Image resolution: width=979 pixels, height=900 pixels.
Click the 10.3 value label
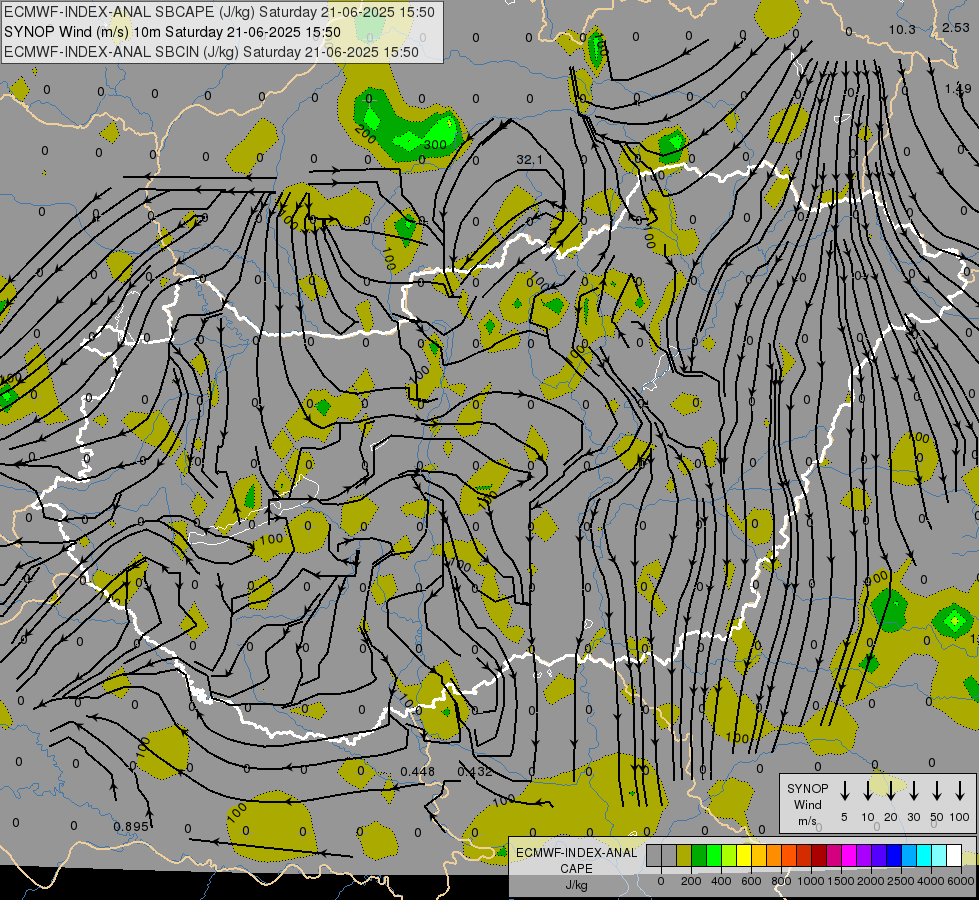(902, 30)
